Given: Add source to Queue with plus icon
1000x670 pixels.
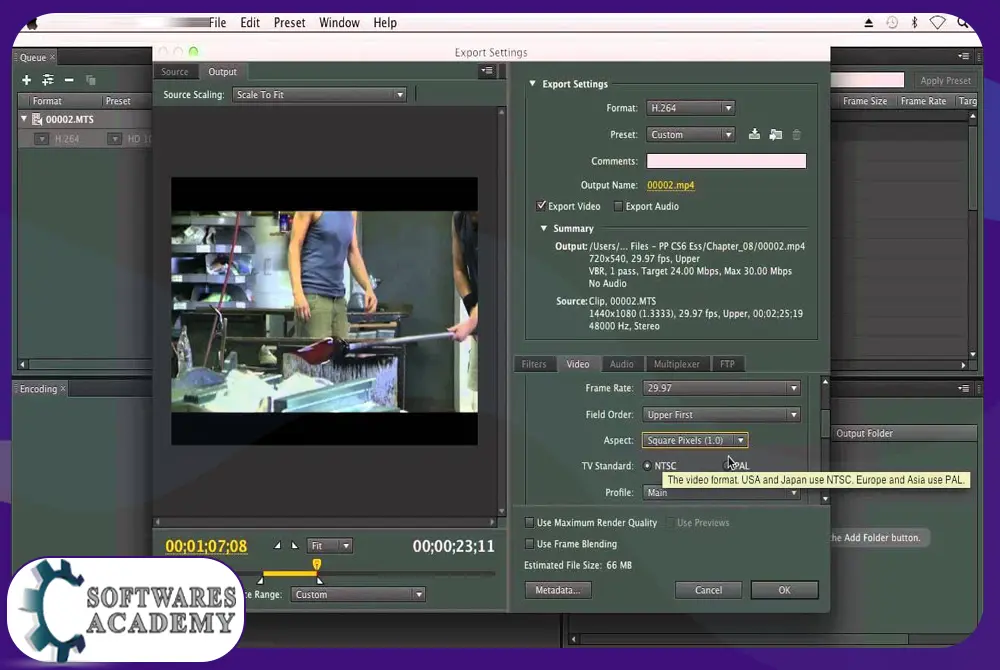Looking at the screenshot, I should pos(26,80).
